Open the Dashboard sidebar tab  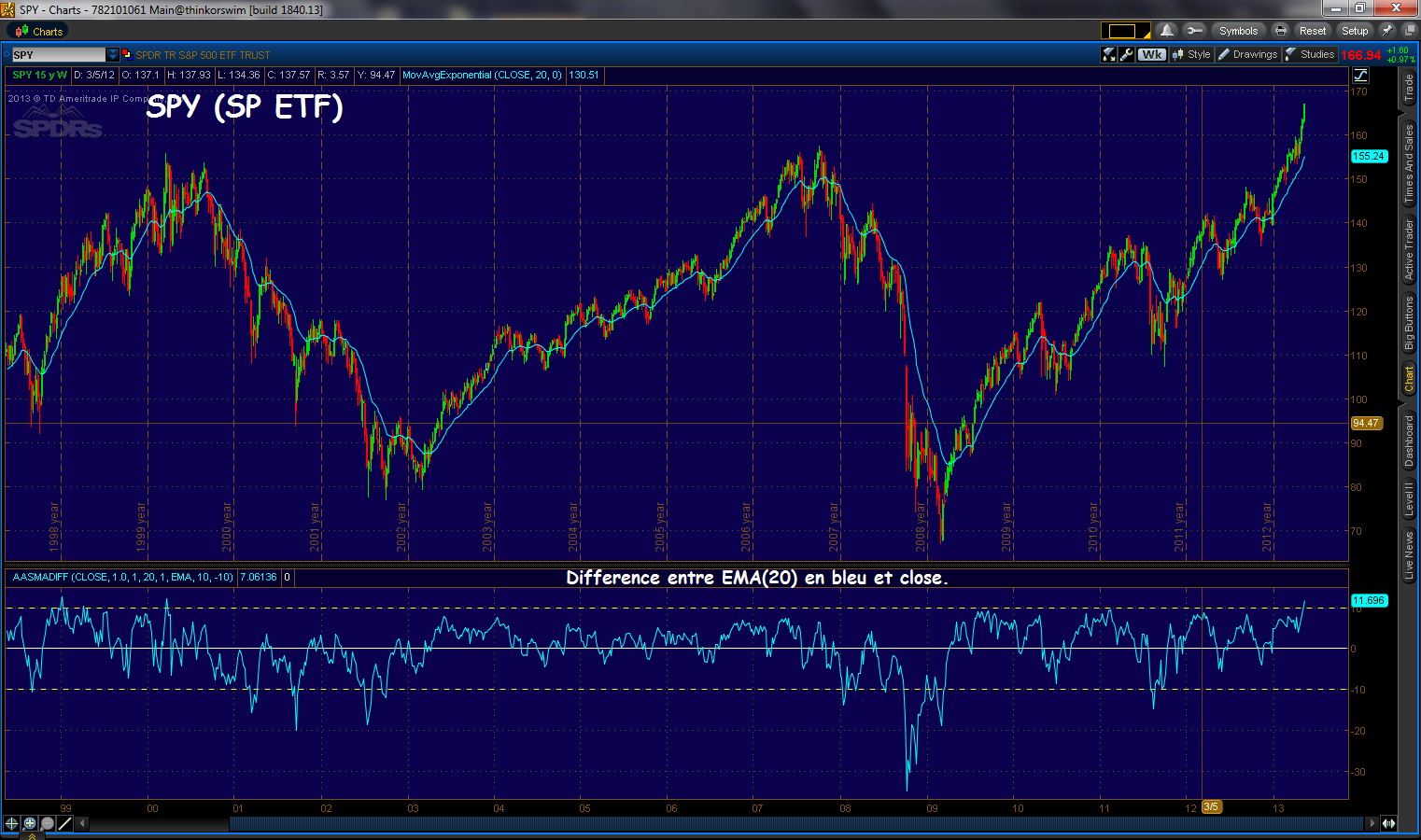pos(1409,441)
